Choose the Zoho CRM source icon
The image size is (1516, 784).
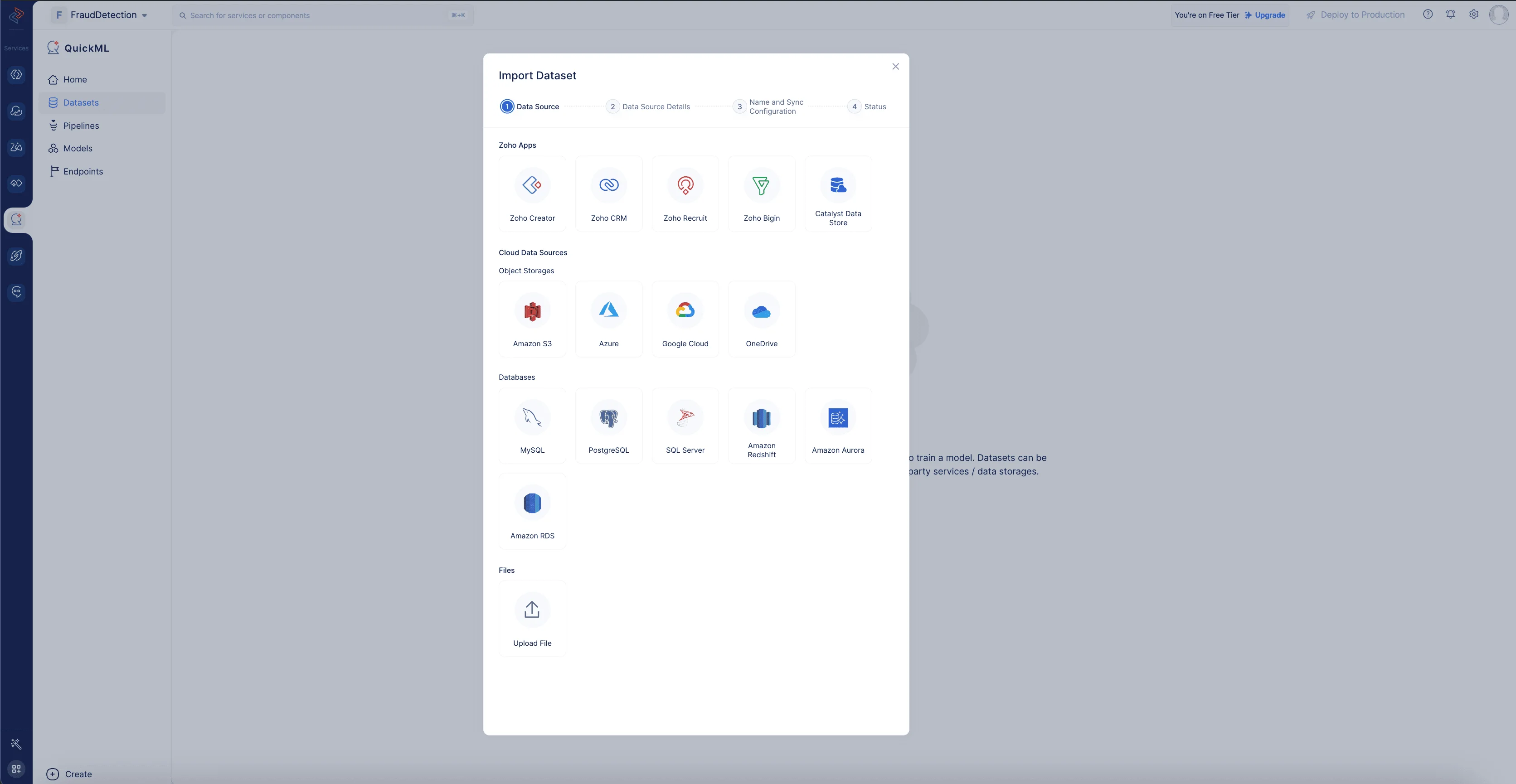pyautogui.click(x=608, y=194)
